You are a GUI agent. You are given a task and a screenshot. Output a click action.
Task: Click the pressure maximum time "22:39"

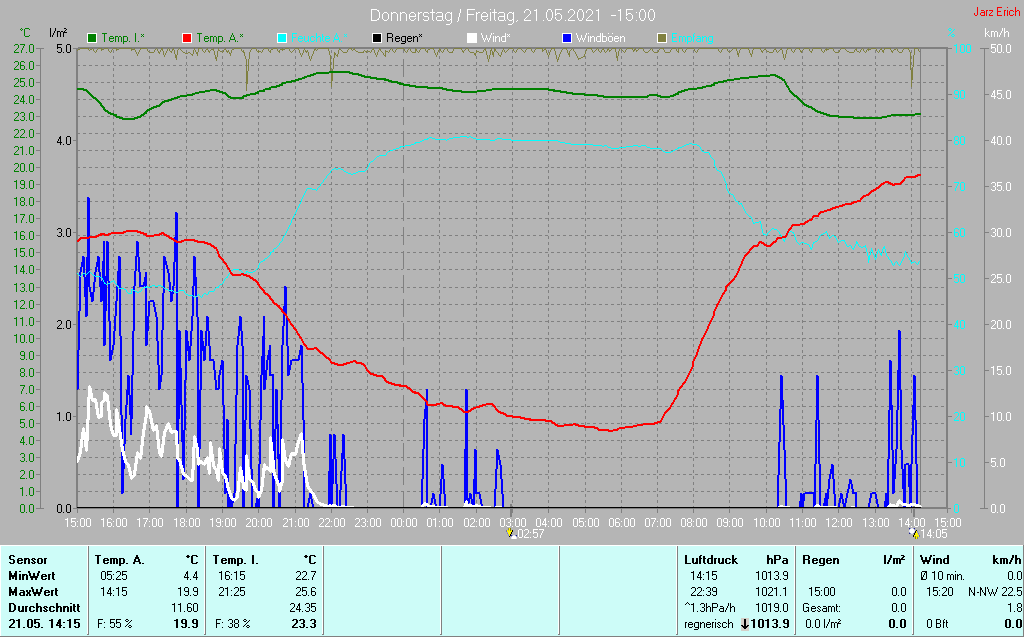(703, 592)
